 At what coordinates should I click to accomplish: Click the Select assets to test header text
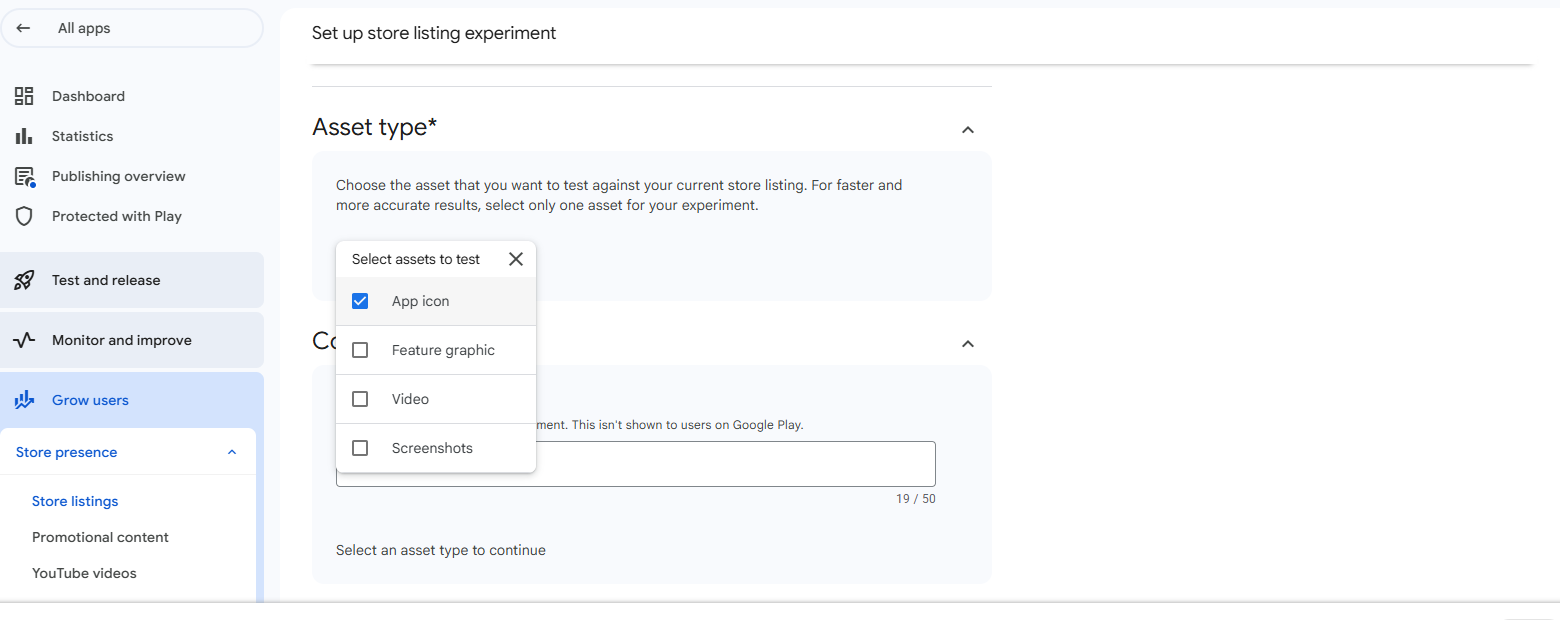click(416, 259)
